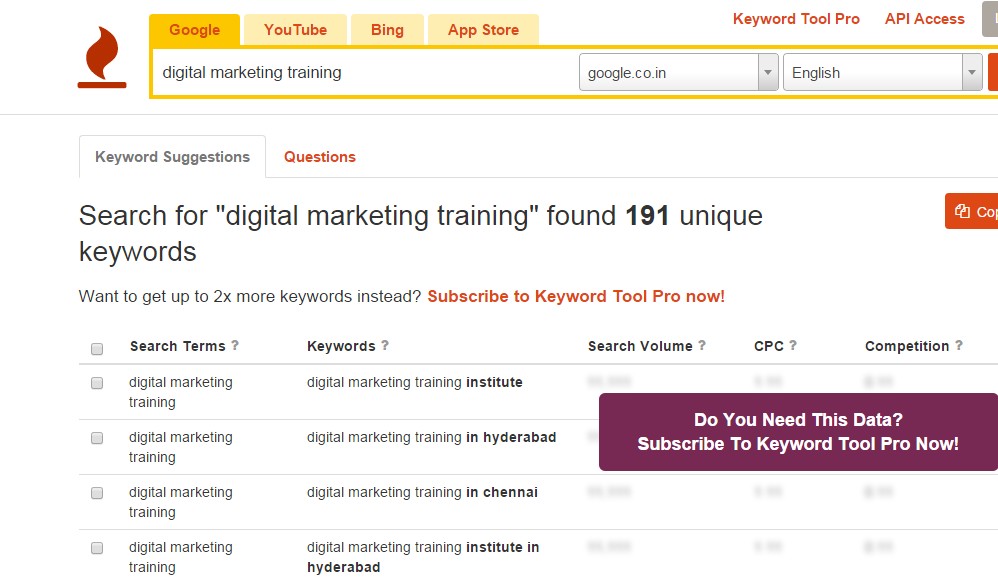Click Subscribe to Keyword Tool Pro now link

click(x=576, y=297)
